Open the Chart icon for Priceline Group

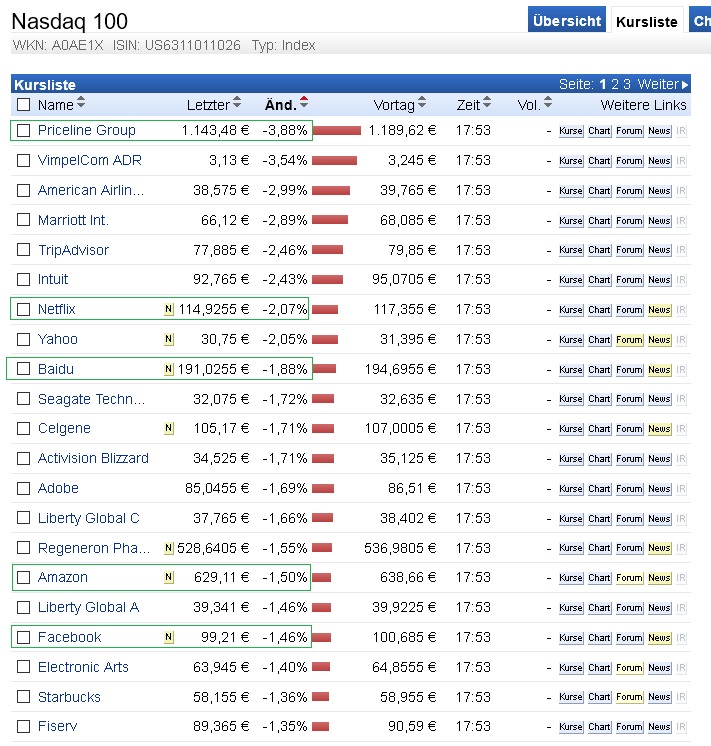click(x=599, y=131)
